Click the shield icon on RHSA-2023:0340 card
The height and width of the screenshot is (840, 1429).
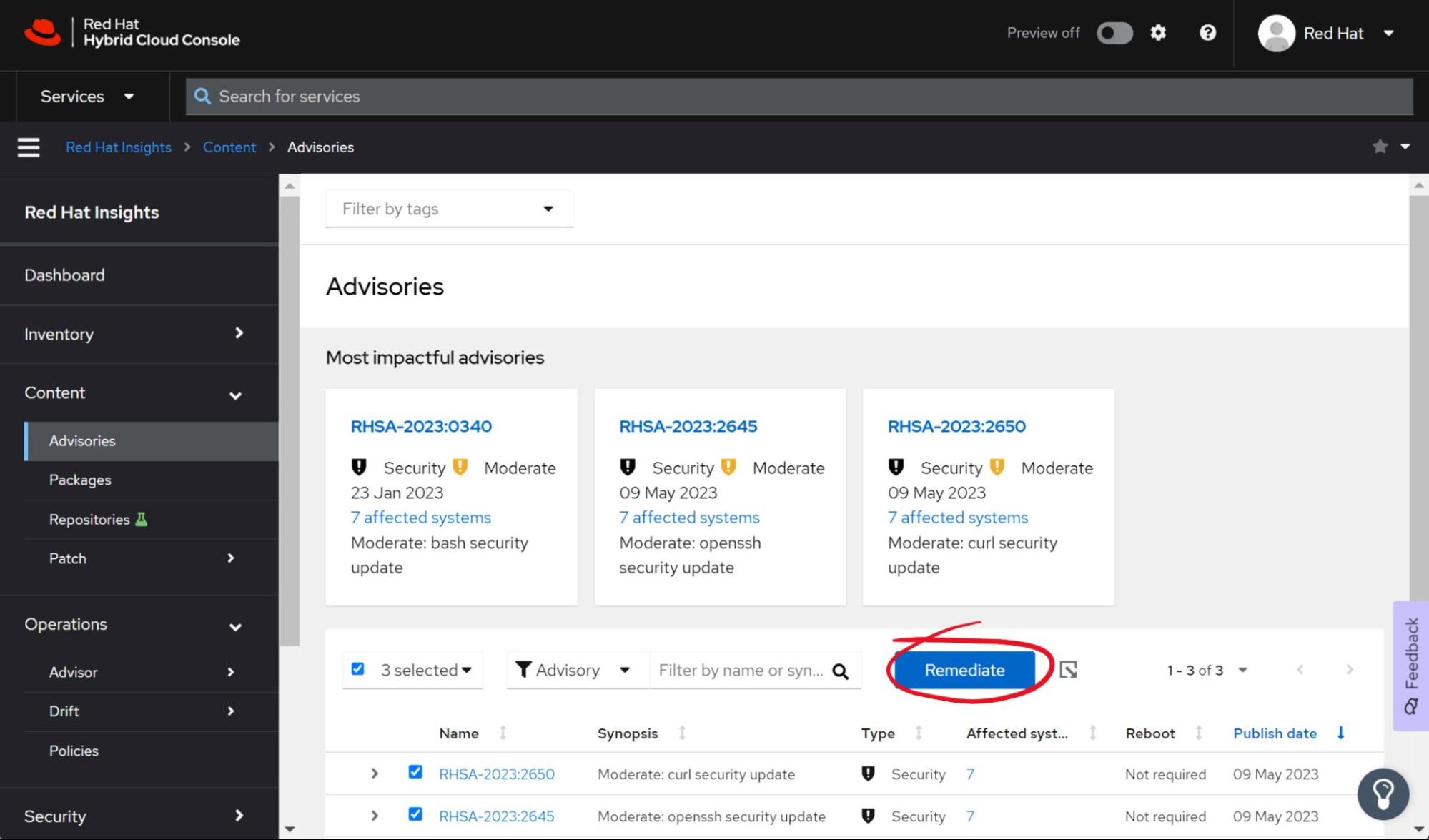pyautogui.click(x=359, y=468)
